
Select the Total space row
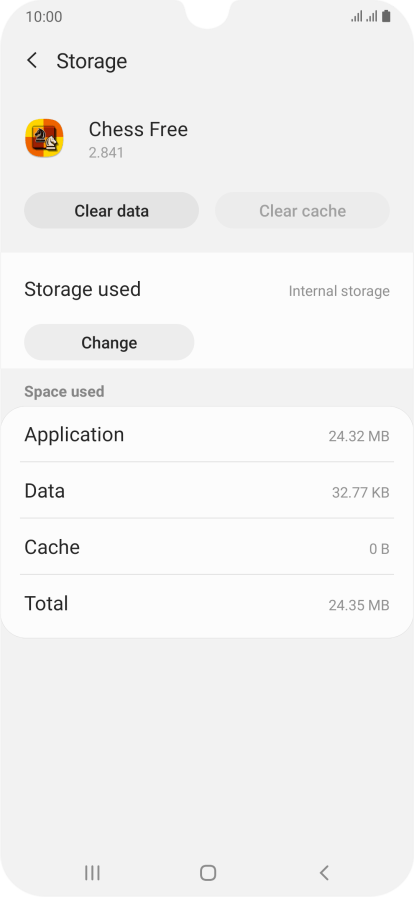click(x=207, y=604)
